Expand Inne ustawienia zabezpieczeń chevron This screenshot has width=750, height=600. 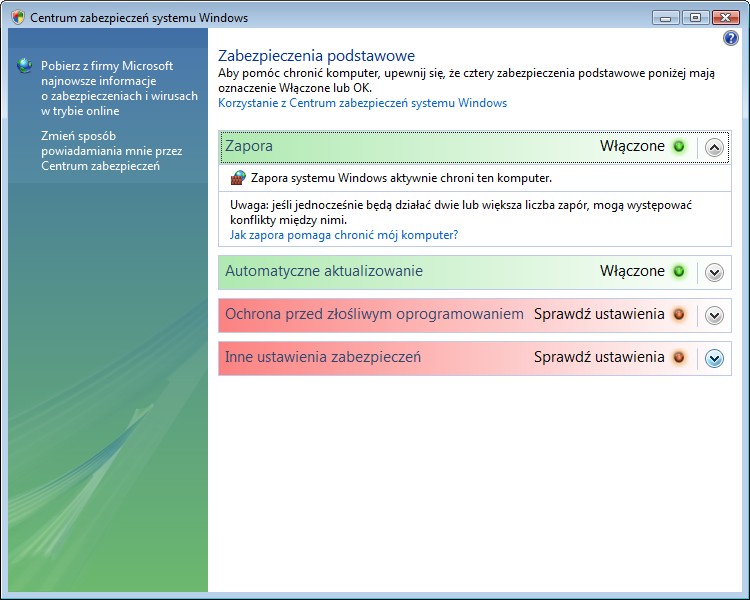(714, 358)
